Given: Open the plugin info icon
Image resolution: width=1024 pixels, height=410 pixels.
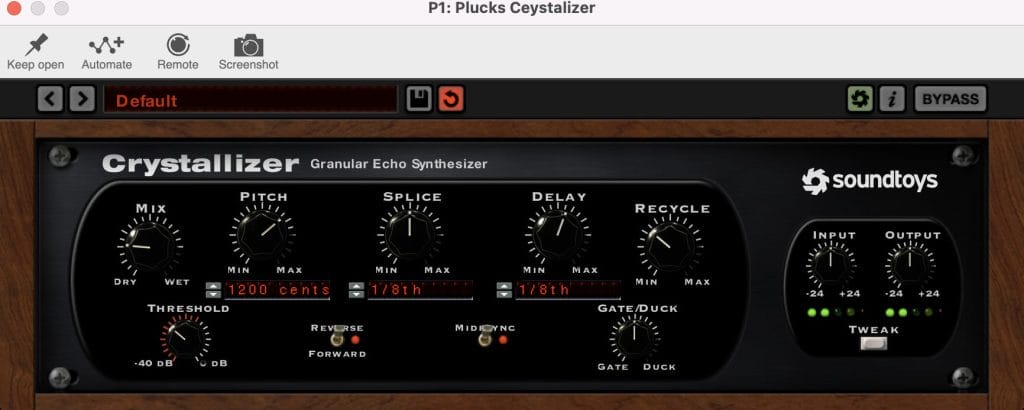Looking at the screenshot, I should tap(892, 99).
